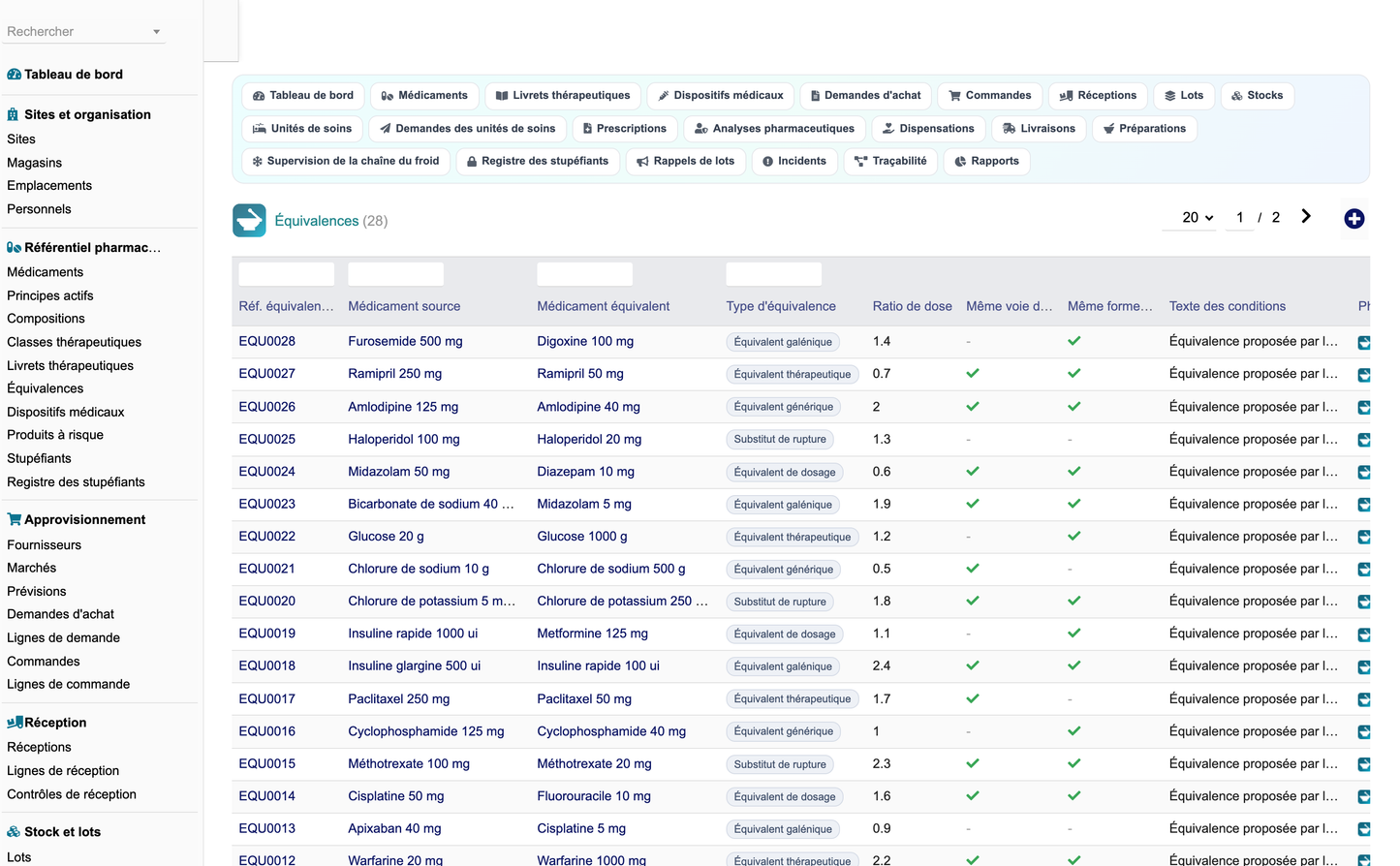Open row action icon for EQU0022

(x=1364, y=537)
